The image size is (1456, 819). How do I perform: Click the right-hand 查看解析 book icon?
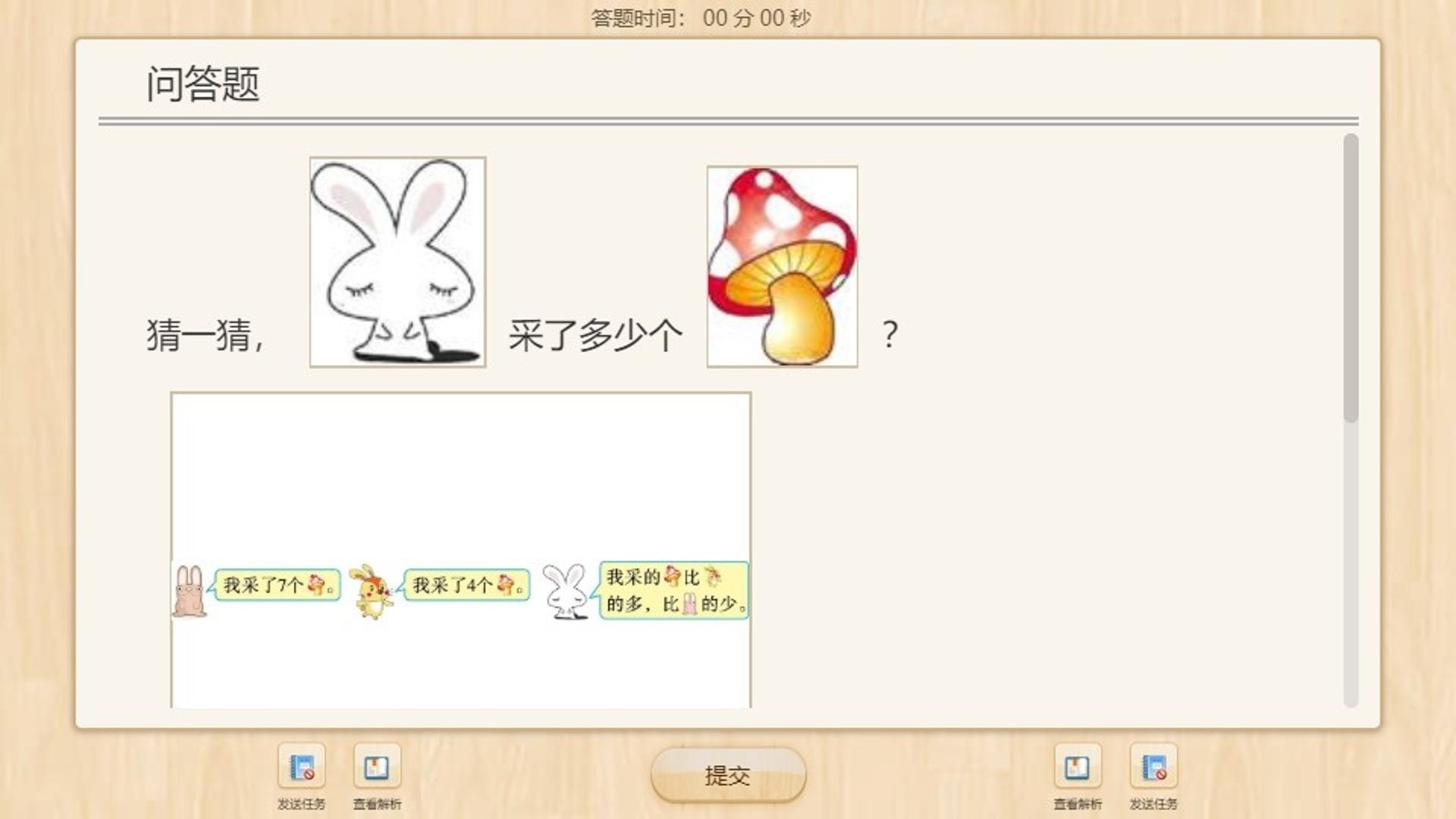[x=1078, y=767]
